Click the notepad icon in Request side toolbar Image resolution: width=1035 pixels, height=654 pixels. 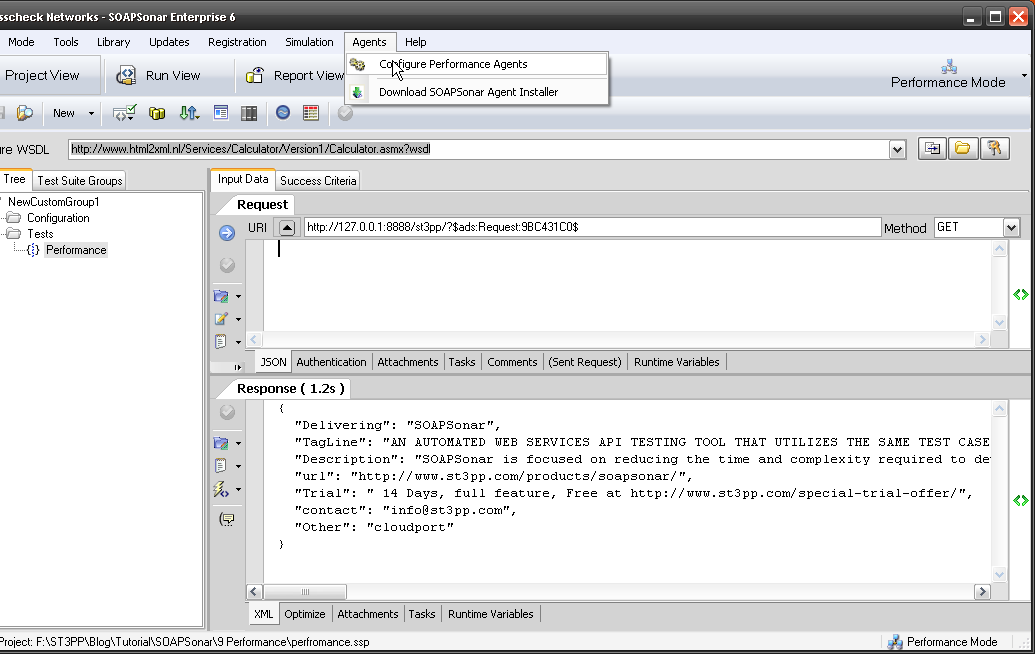(220, 342)
